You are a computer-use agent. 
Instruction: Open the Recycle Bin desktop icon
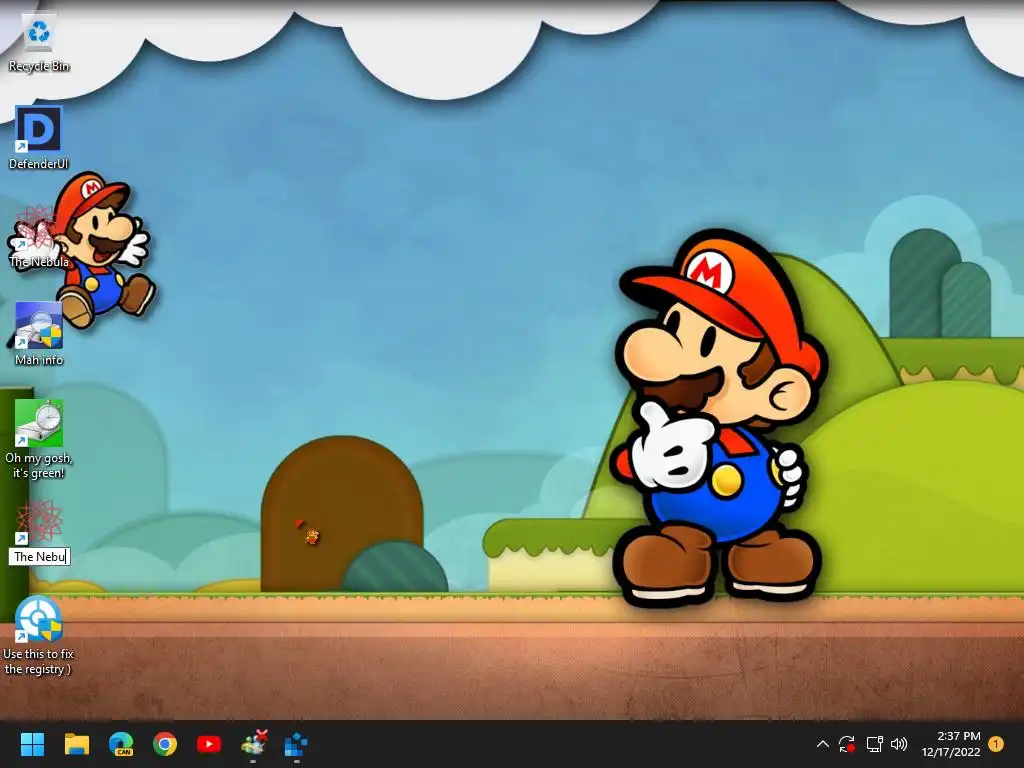click(39, 43)
